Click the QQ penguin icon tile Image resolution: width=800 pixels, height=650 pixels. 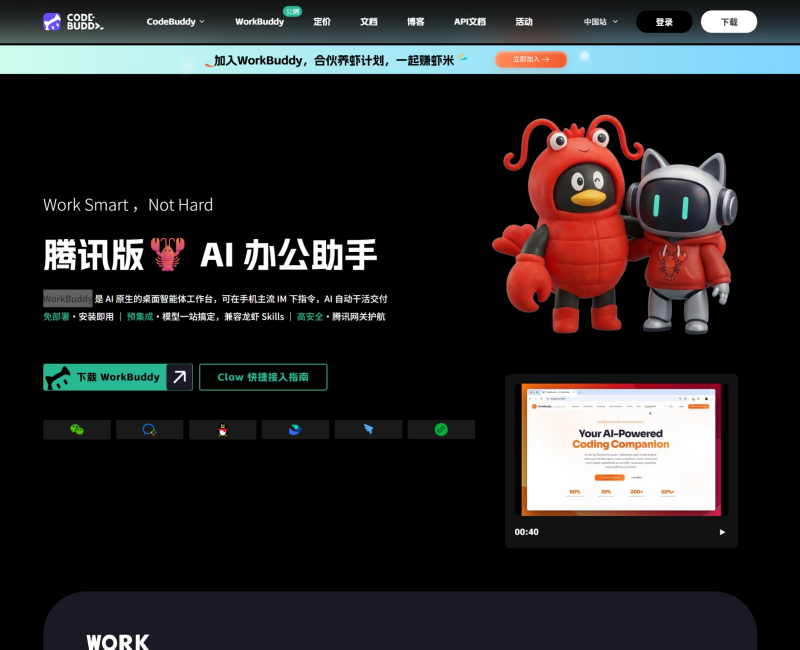222,430
